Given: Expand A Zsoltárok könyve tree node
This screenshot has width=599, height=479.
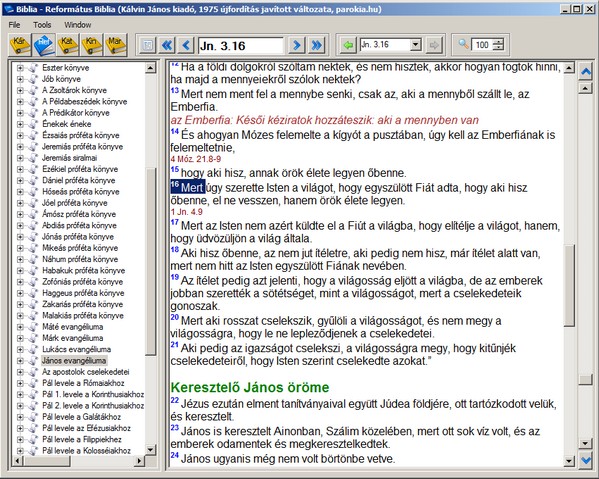Looking at the screenshot, I should (x=20, y=91).
